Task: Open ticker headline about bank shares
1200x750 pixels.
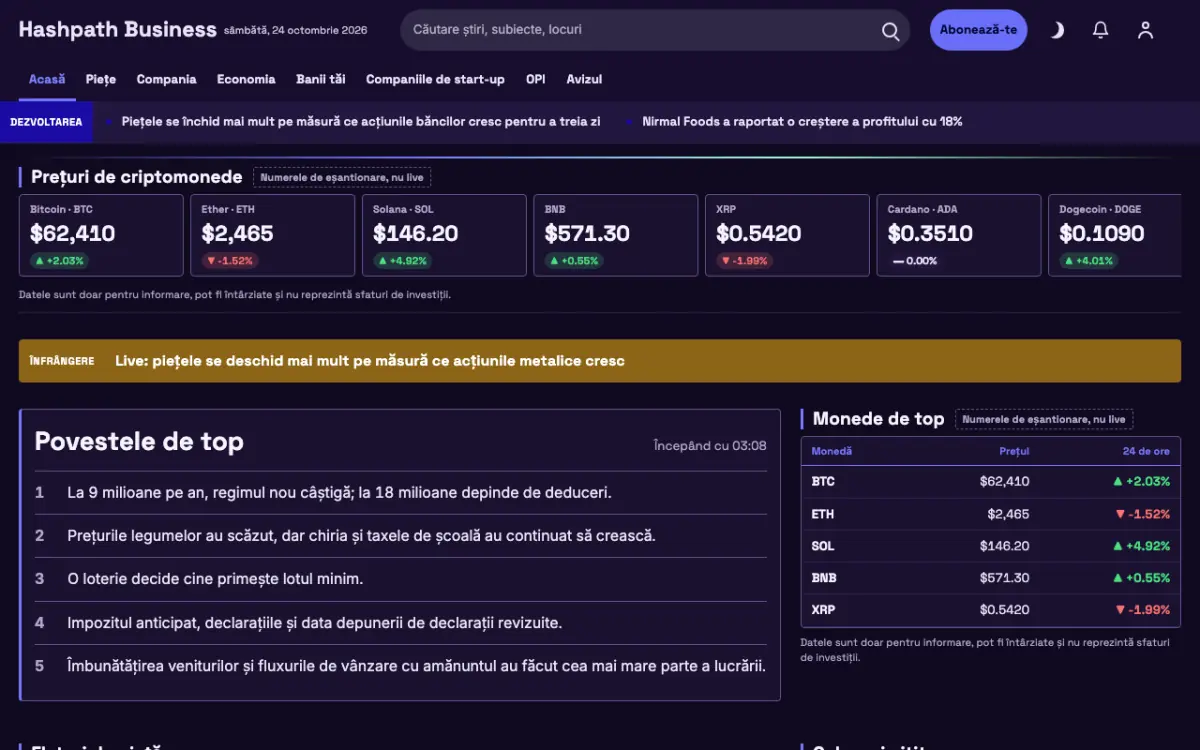Action: [361, 122]
